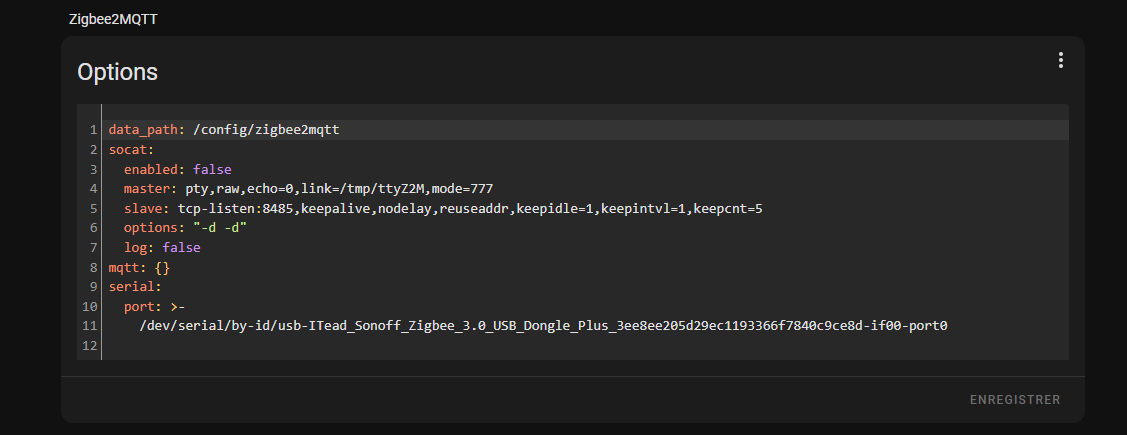Click line number 8 in the gutter

click(93, 267)
